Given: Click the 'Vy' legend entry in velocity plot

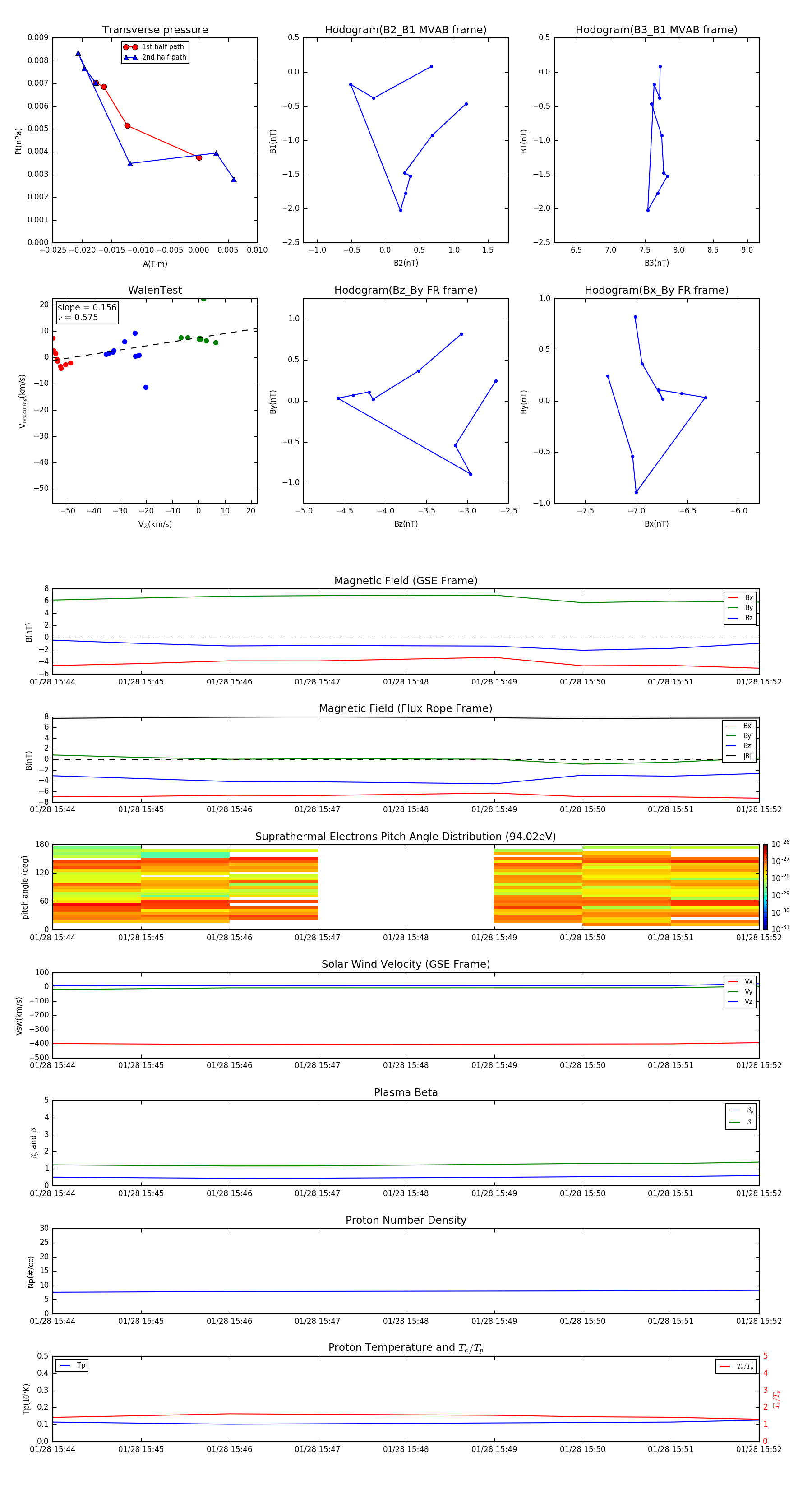Looking at the screenshot, I should (740, 992).
